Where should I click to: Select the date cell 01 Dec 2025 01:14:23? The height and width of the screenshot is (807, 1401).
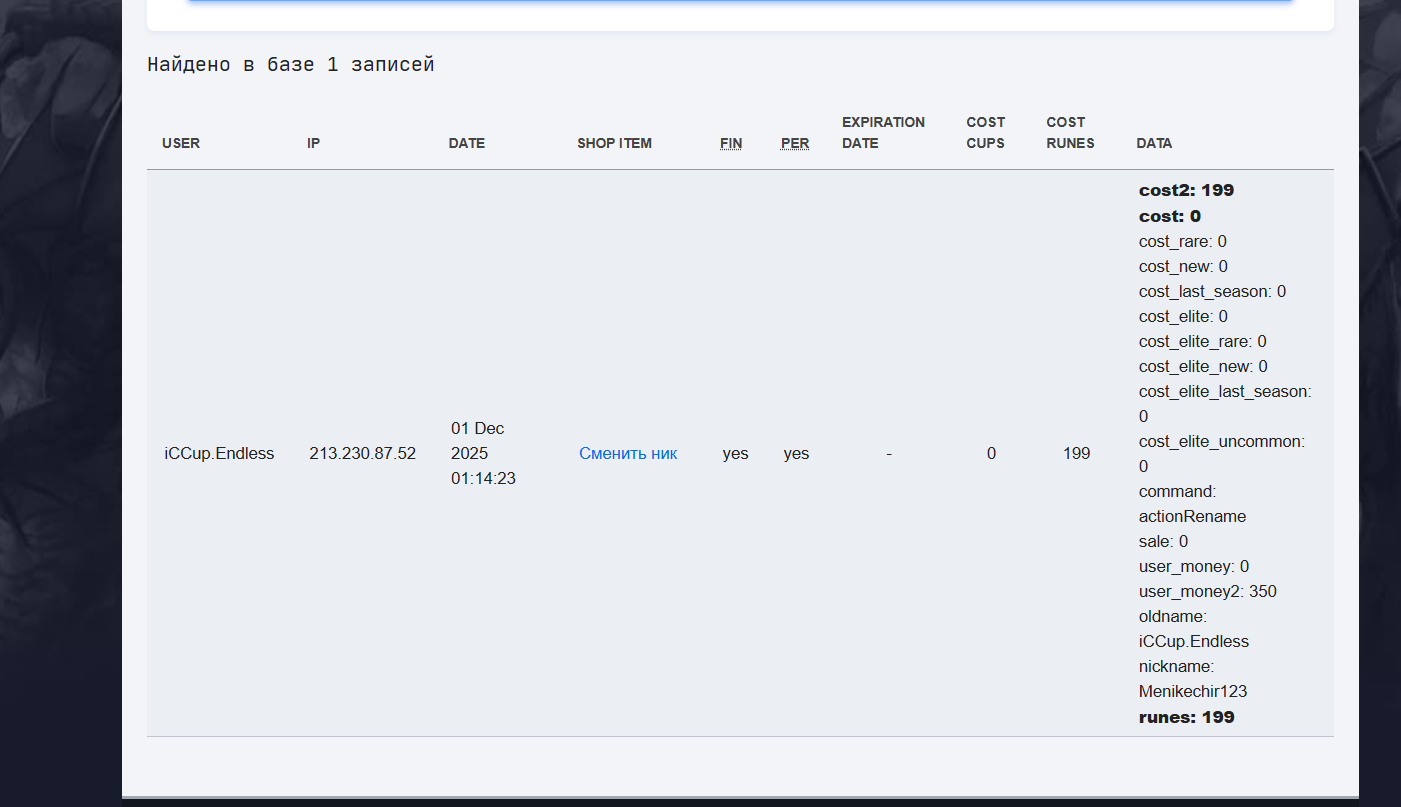coord(483,453)
